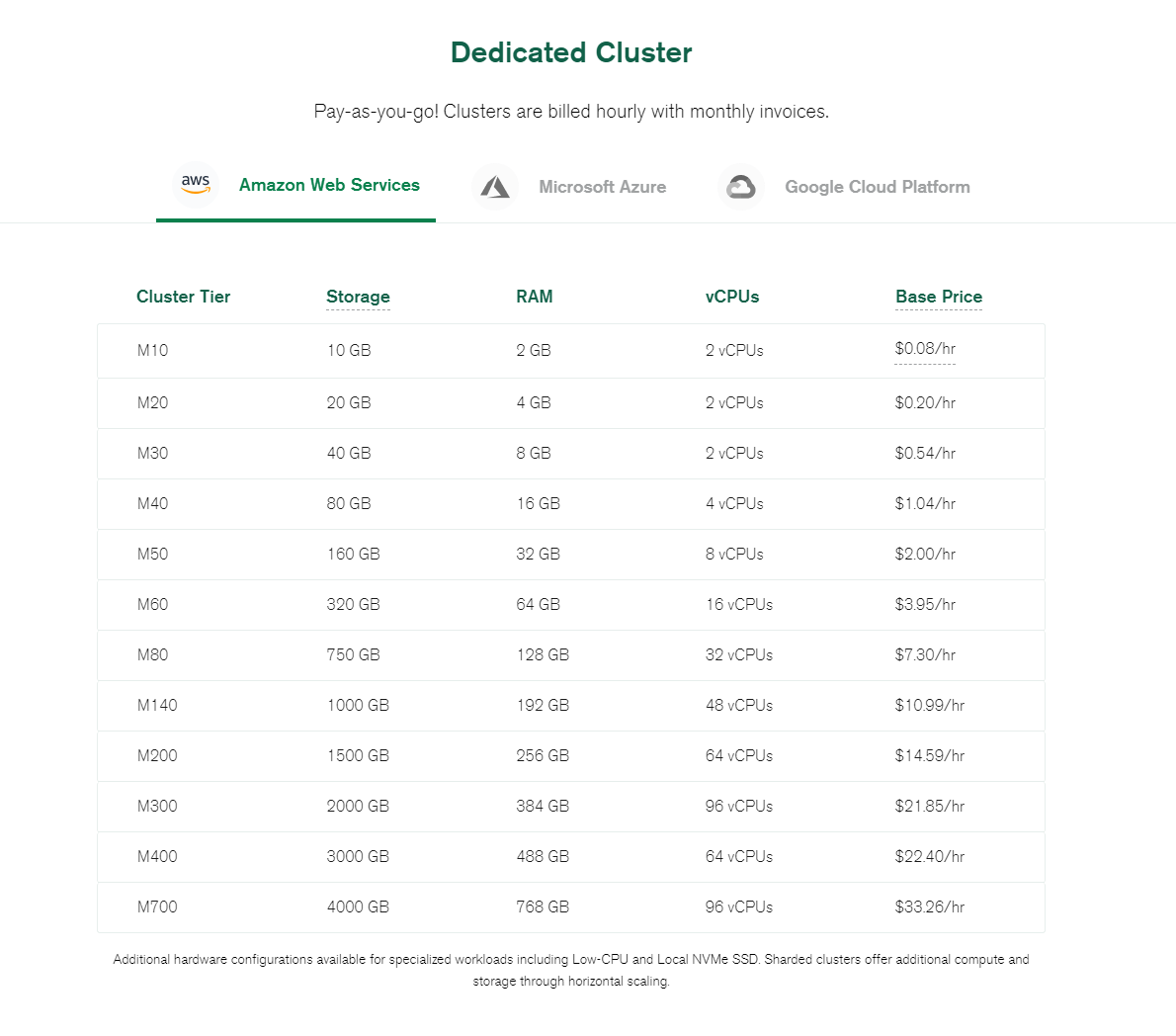
Task: Click the $0.08/hr price for M10
Action: tap(924, 349)
